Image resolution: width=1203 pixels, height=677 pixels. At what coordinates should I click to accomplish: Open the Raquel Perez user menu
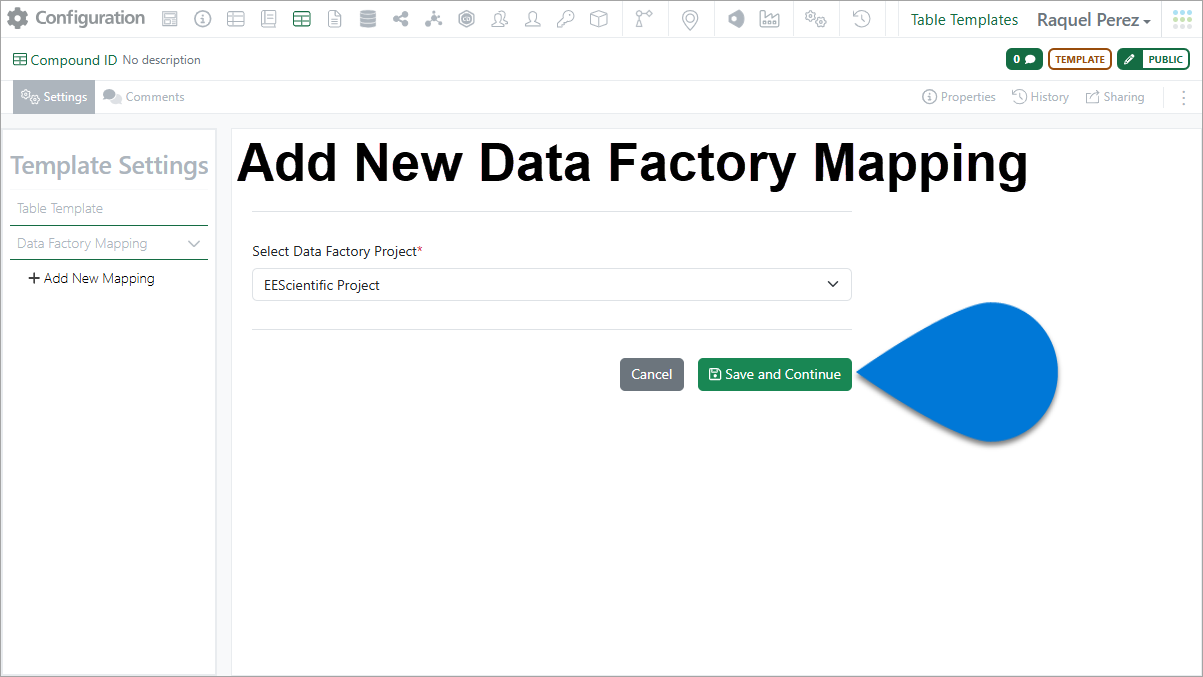point(1094,20)
